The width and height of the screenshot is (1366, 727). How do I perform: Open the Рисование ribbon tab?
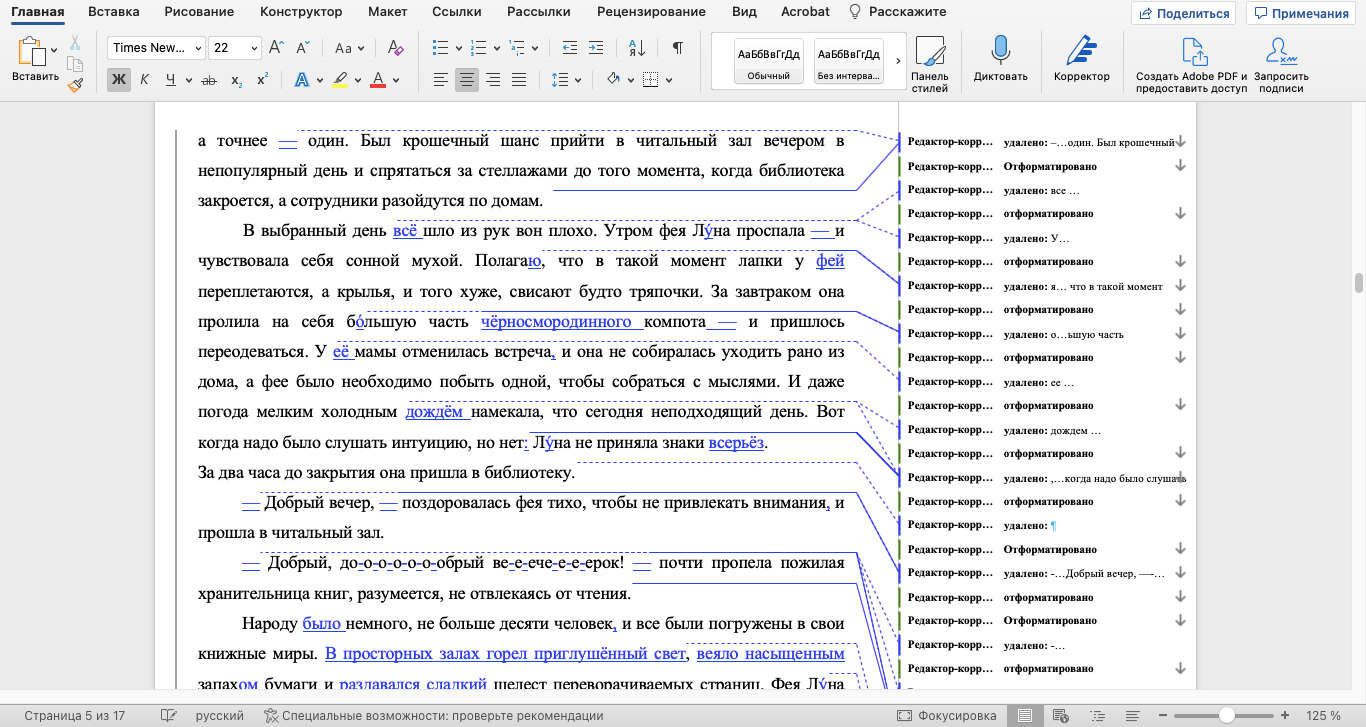tap(199, 12)
